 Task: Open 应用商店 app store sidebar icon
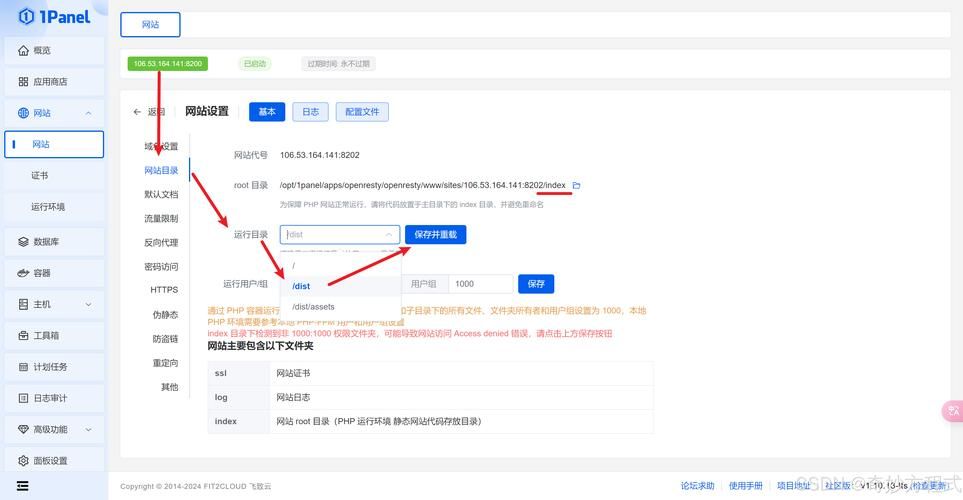24,82
